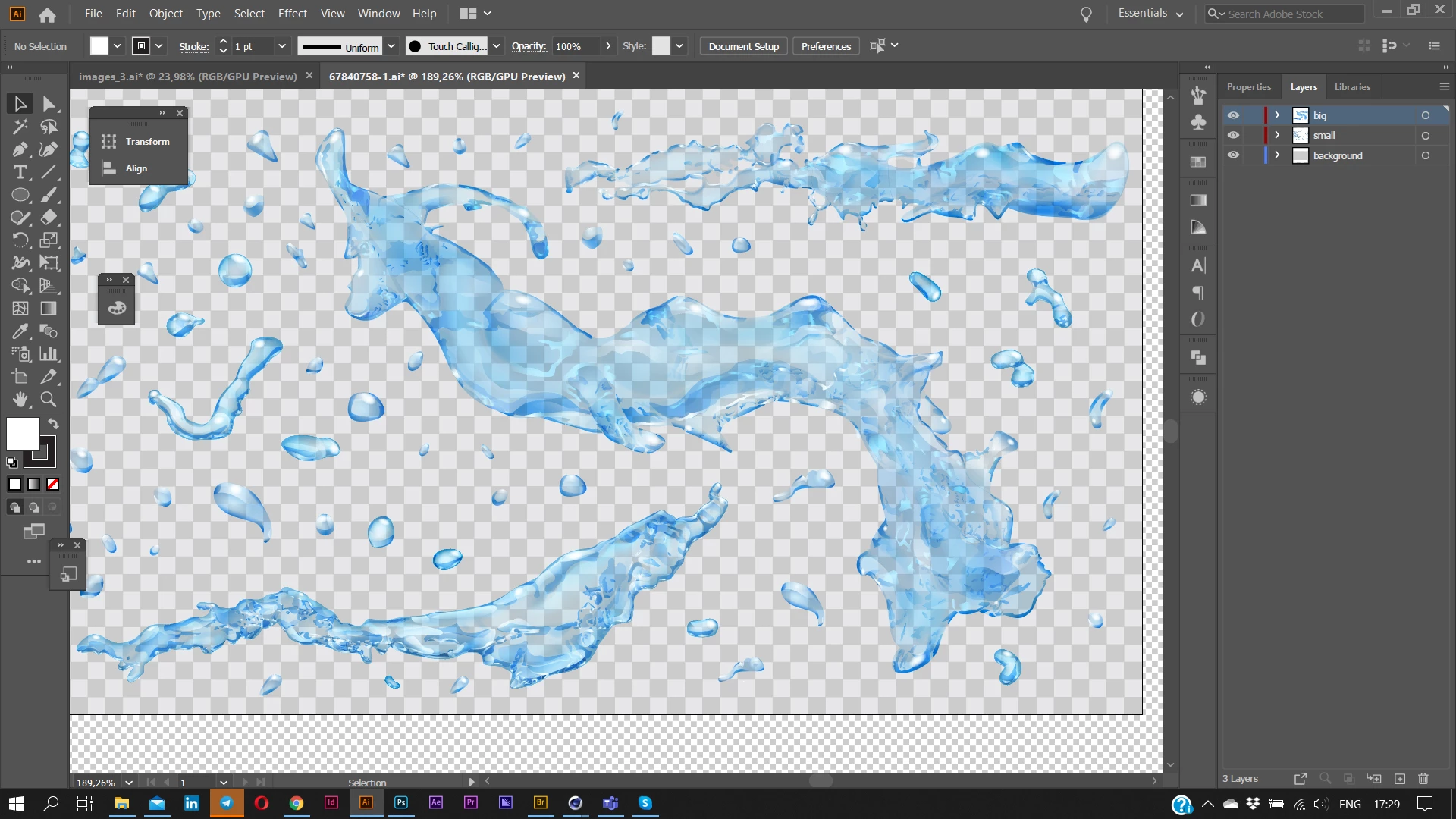1456x819 pixels.
Task: Select the Type tool
Action: click(x=20, y=172)
